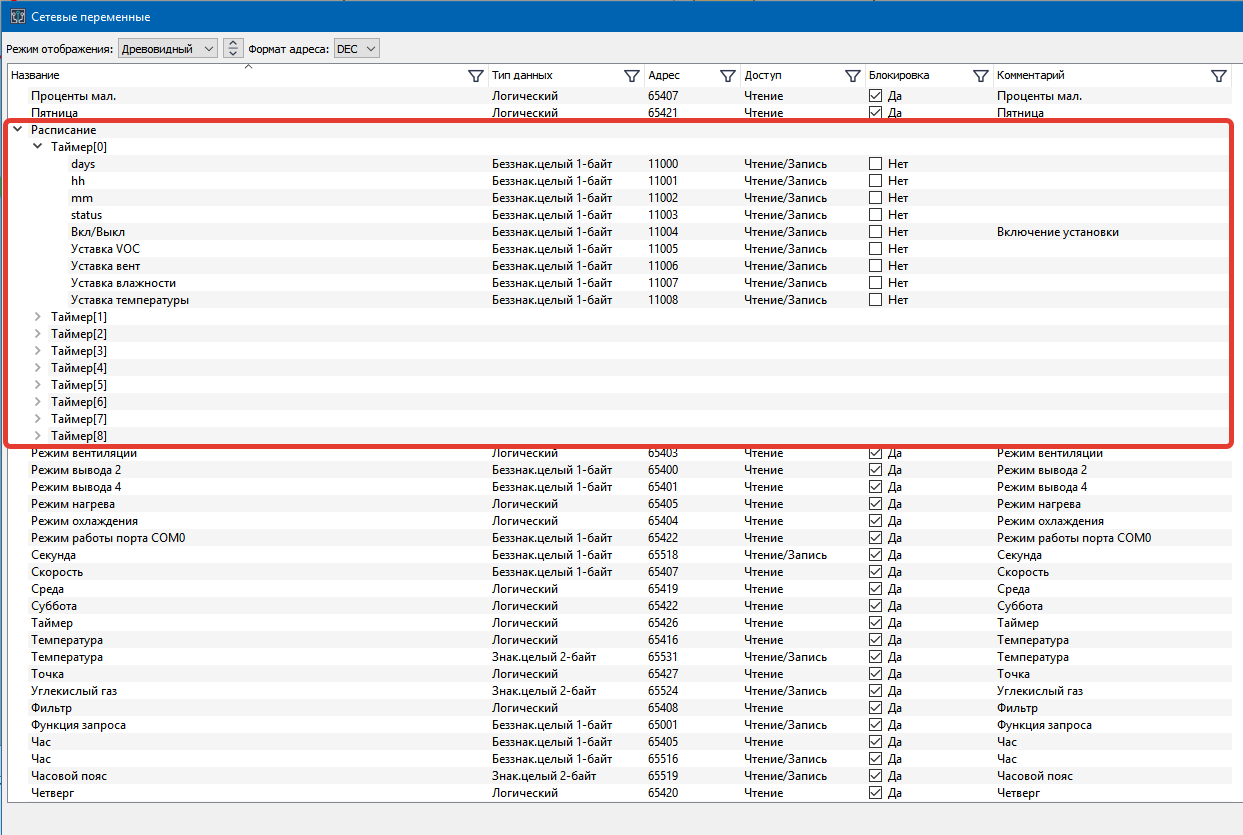Click the up arrow of the display mode stepper
The image size is (1243, 835).
point(233,43)
